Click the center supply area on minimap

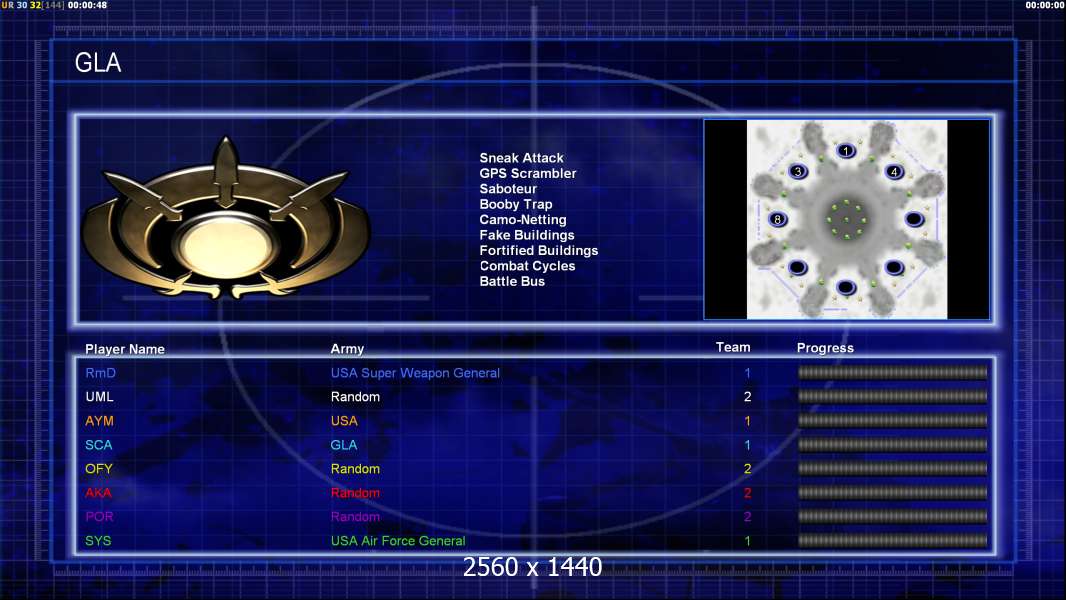point(846,219)
